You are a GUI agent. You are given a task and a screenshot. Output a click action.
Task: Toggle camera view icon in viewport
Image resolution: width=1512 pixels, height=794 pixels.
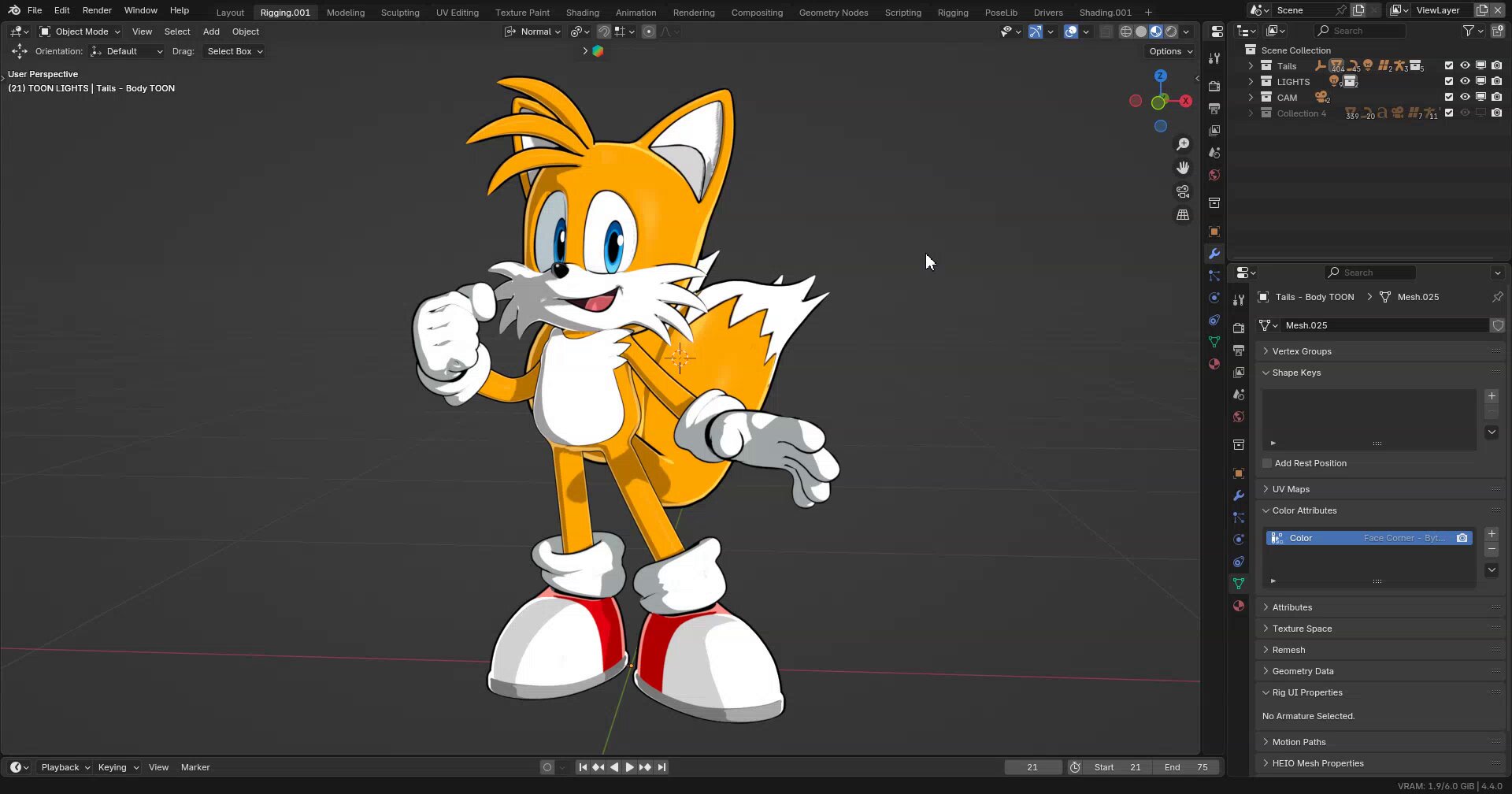coord(1183,191)
